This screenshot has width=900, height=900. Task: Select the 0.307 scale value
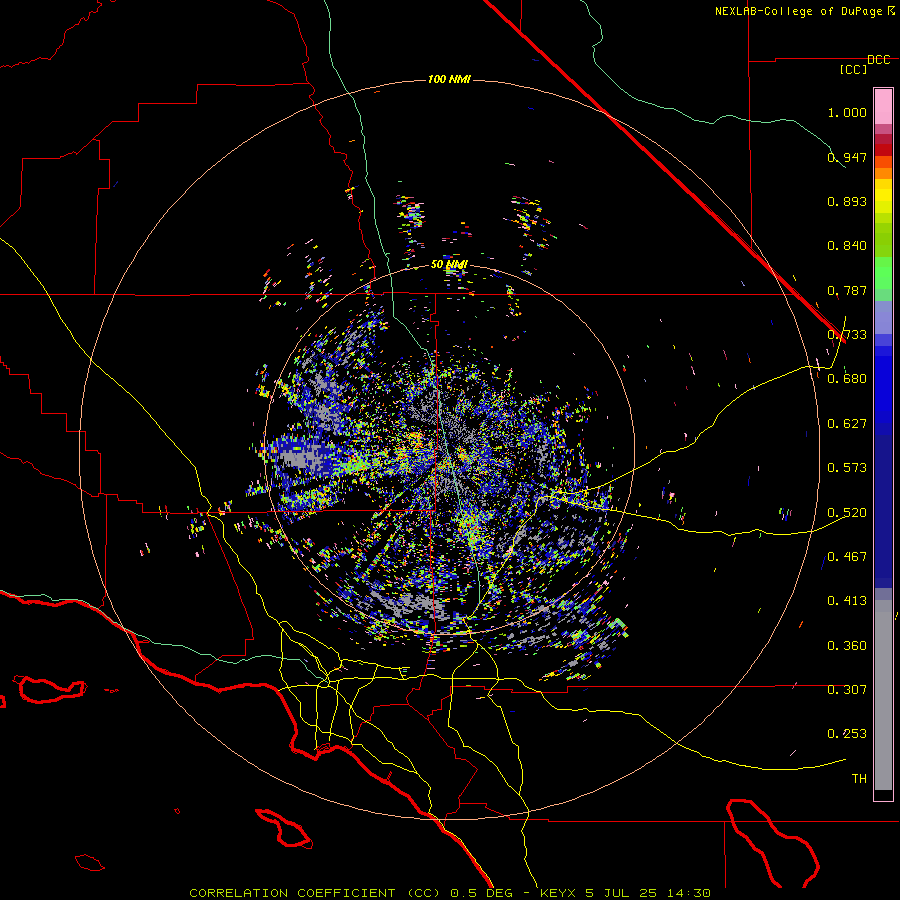847,690
